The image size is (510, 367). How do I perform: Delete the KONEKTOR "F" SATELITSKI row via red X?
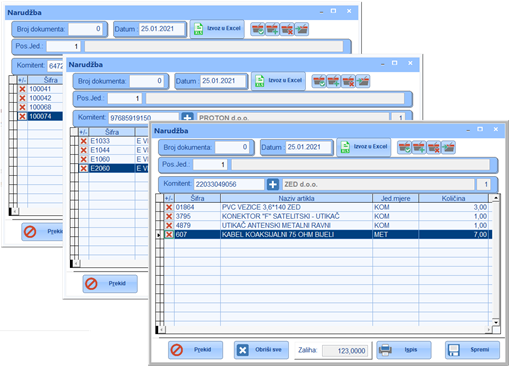pyautogui.click(x=169, y=216)
